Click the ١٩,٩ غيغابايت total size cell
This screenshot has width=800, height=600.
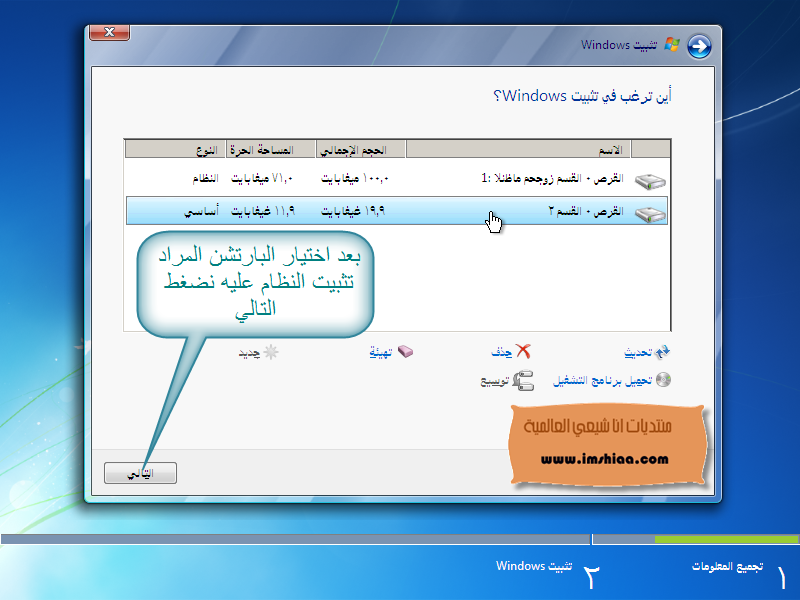[353, 211]
